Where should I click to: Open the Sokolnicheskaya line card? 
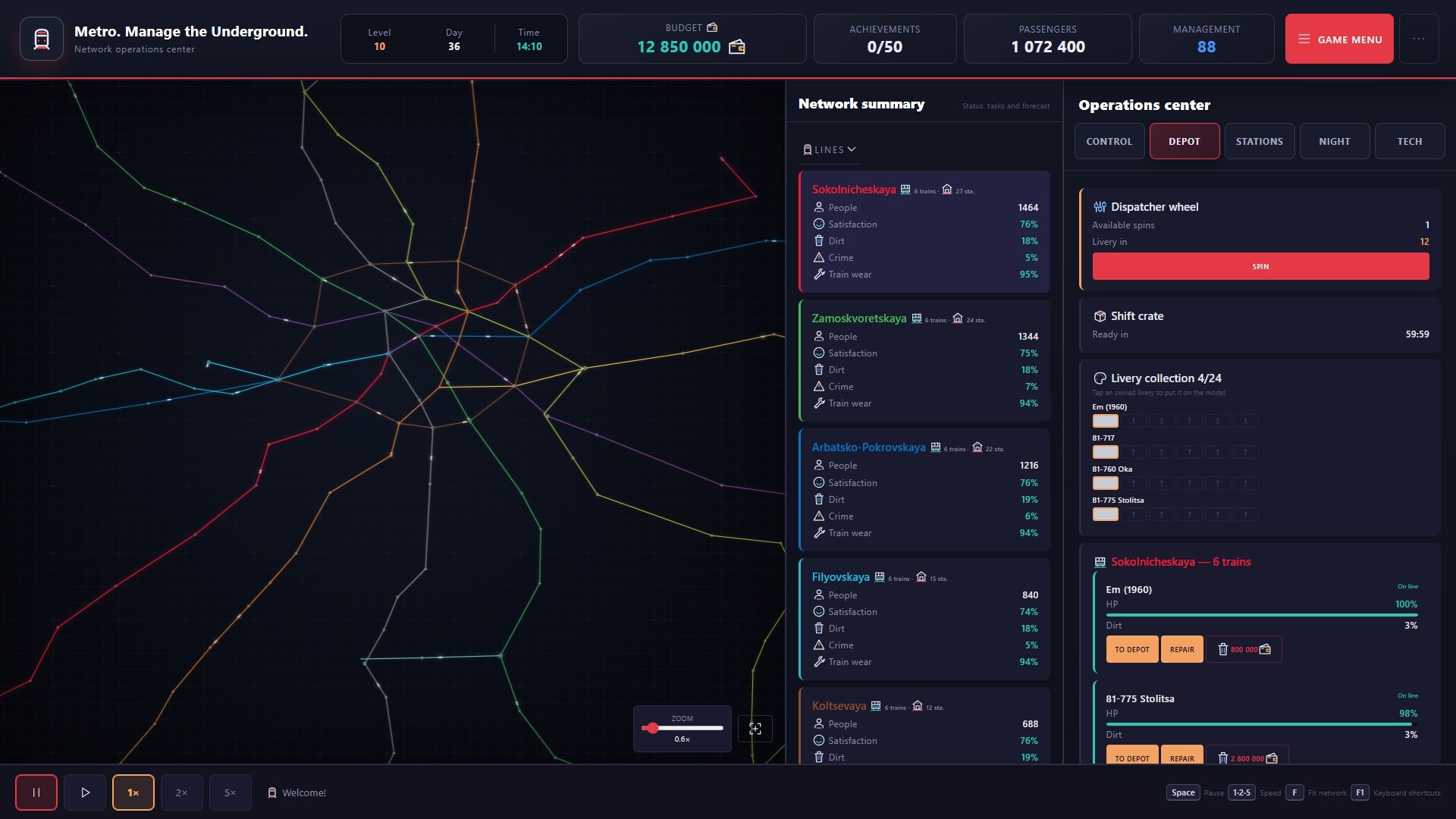tap(924, 232)
